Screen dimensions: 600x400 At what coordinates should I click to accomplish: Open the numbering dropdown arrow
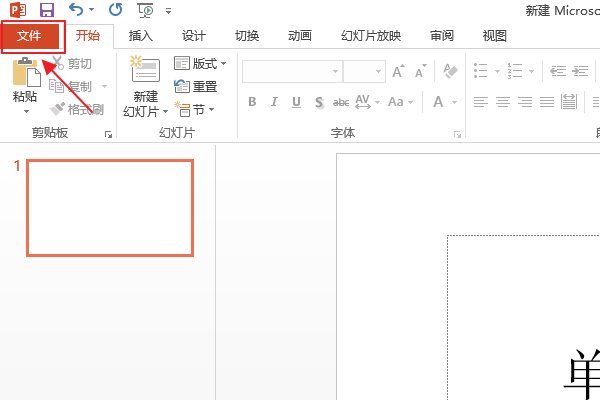click(x=531, y=71)
